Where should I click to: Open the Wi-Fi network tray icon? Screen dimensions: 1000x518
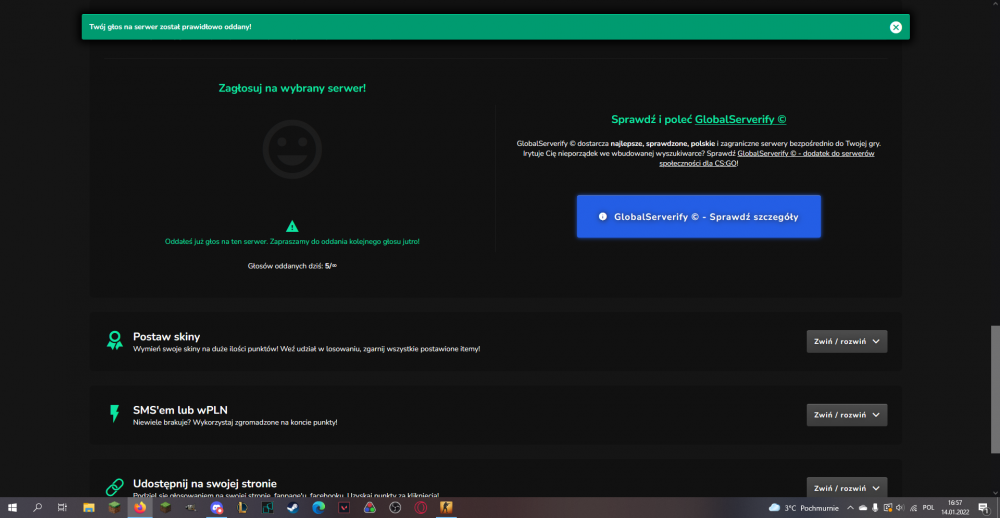tap(913, 508)
